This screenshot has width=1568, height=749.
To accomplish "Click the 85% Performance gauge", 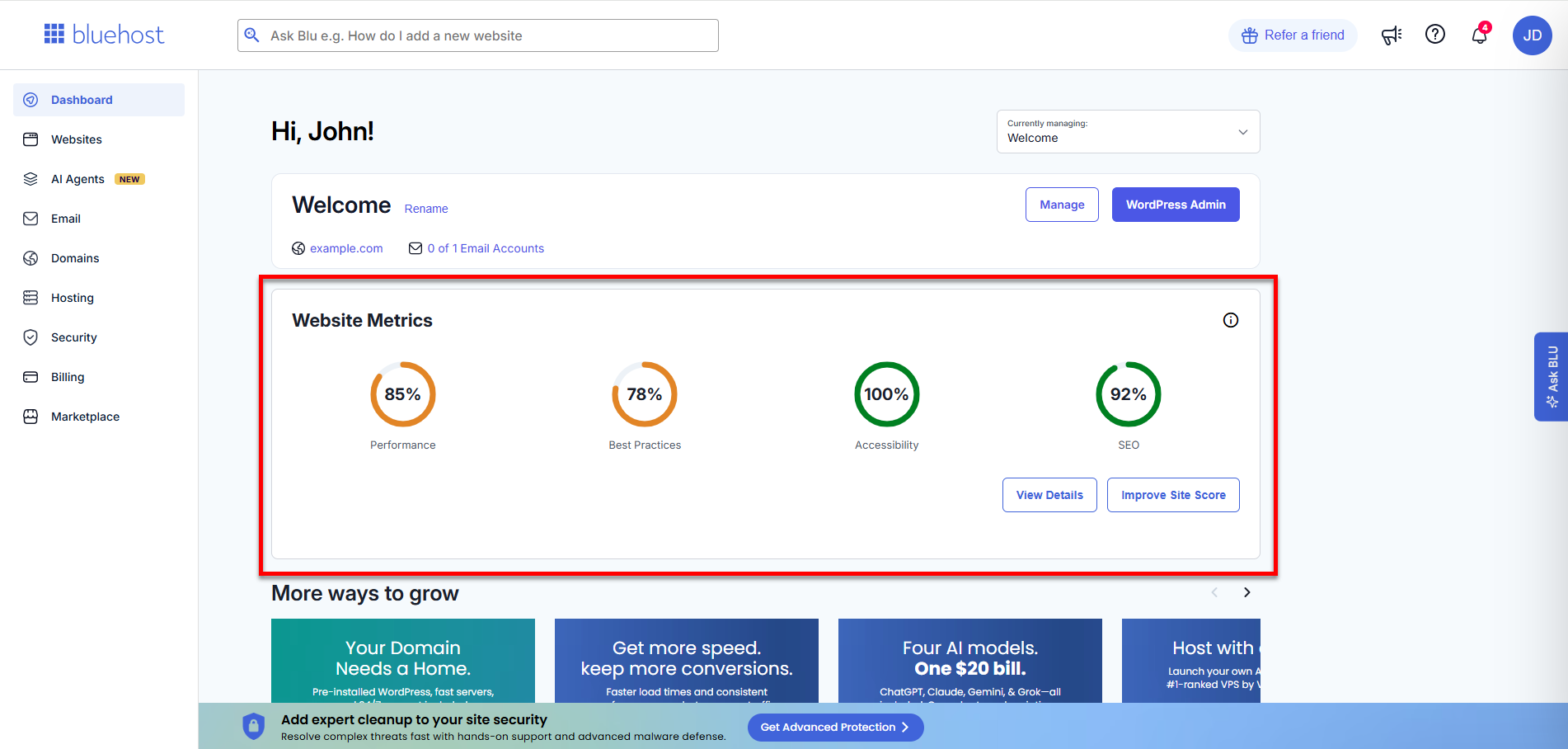I will coord(403,394).
